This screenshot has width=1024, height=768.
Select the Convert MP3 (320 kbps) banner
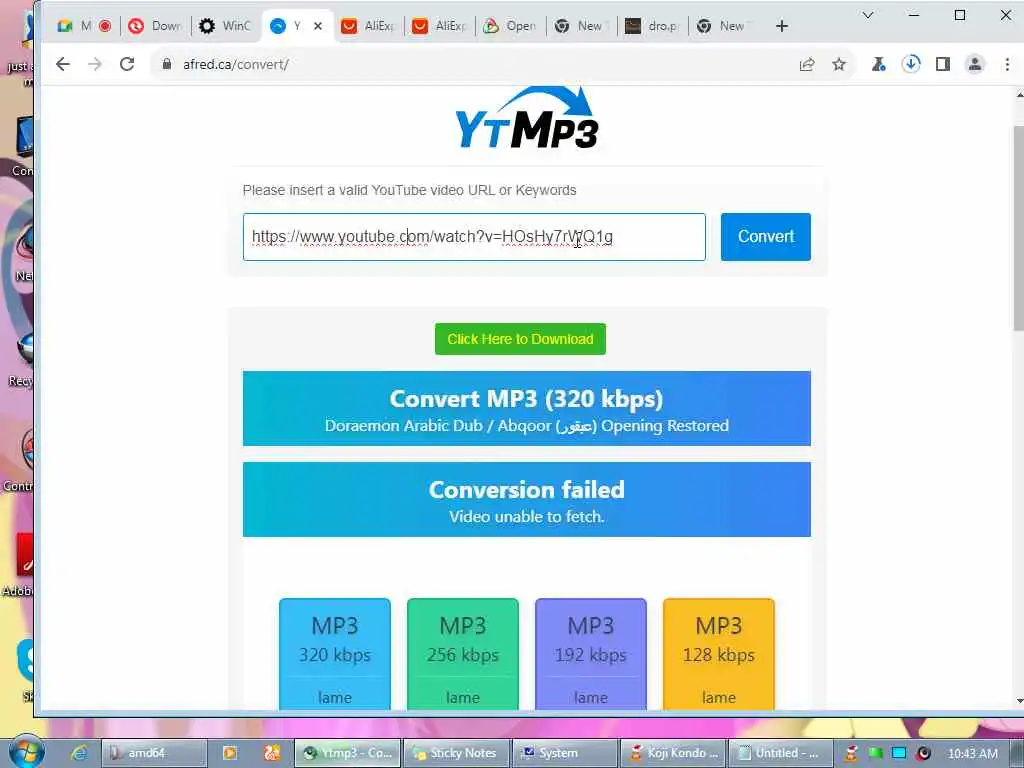coord(526,408)
